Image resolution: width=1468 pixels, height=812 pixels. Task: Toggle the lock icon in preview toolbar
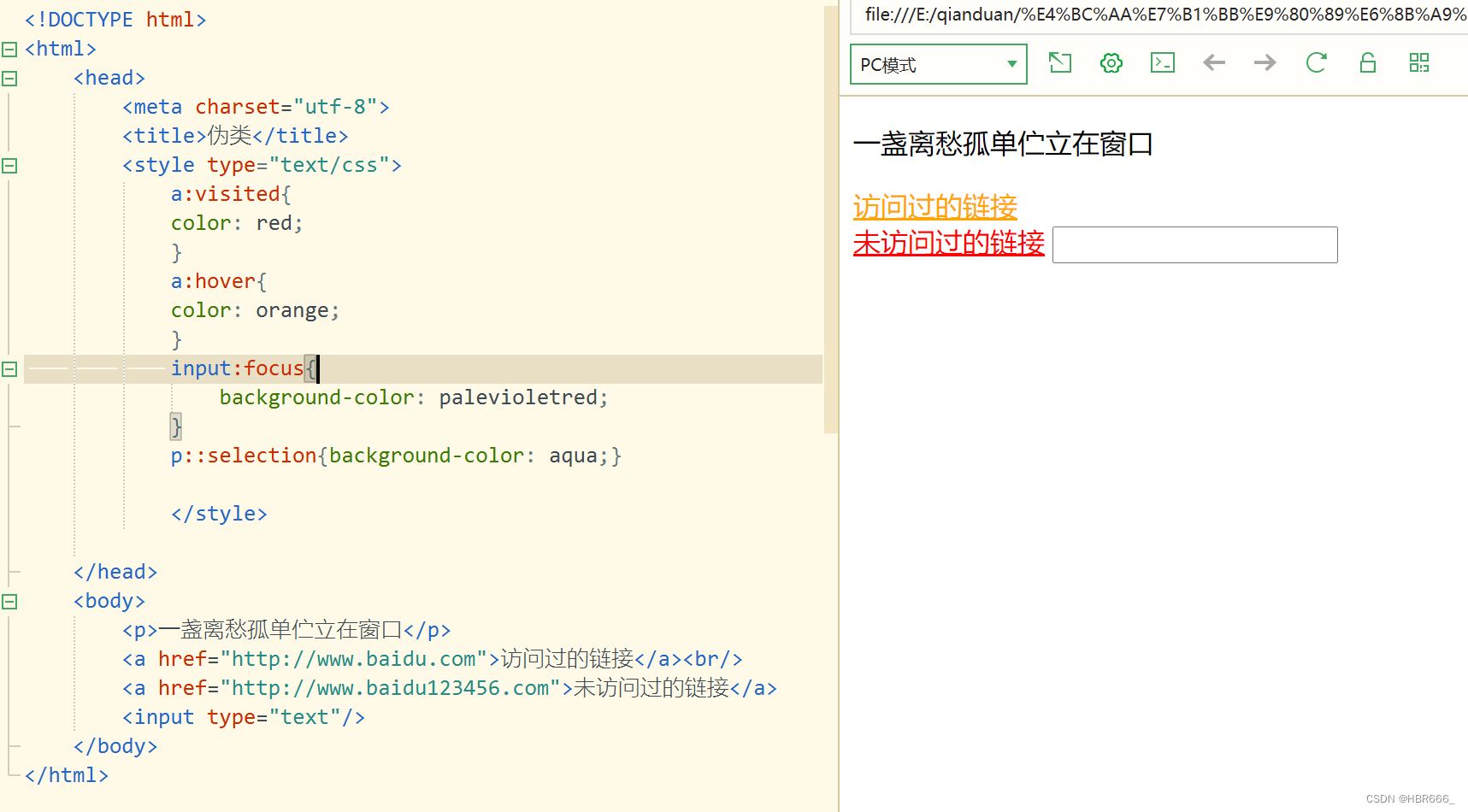pos(1368,62)
